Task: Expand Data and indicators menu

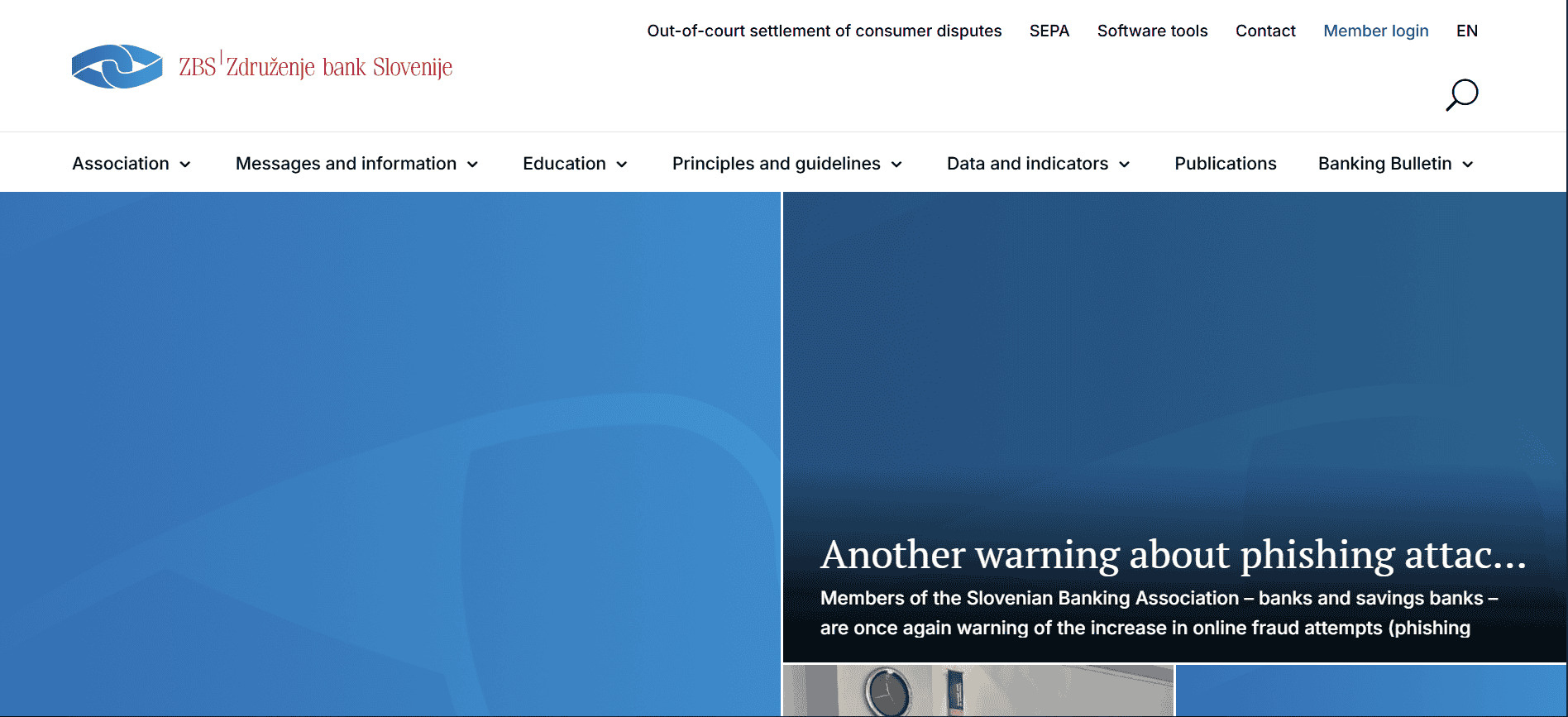Action: coord(1037,164)
